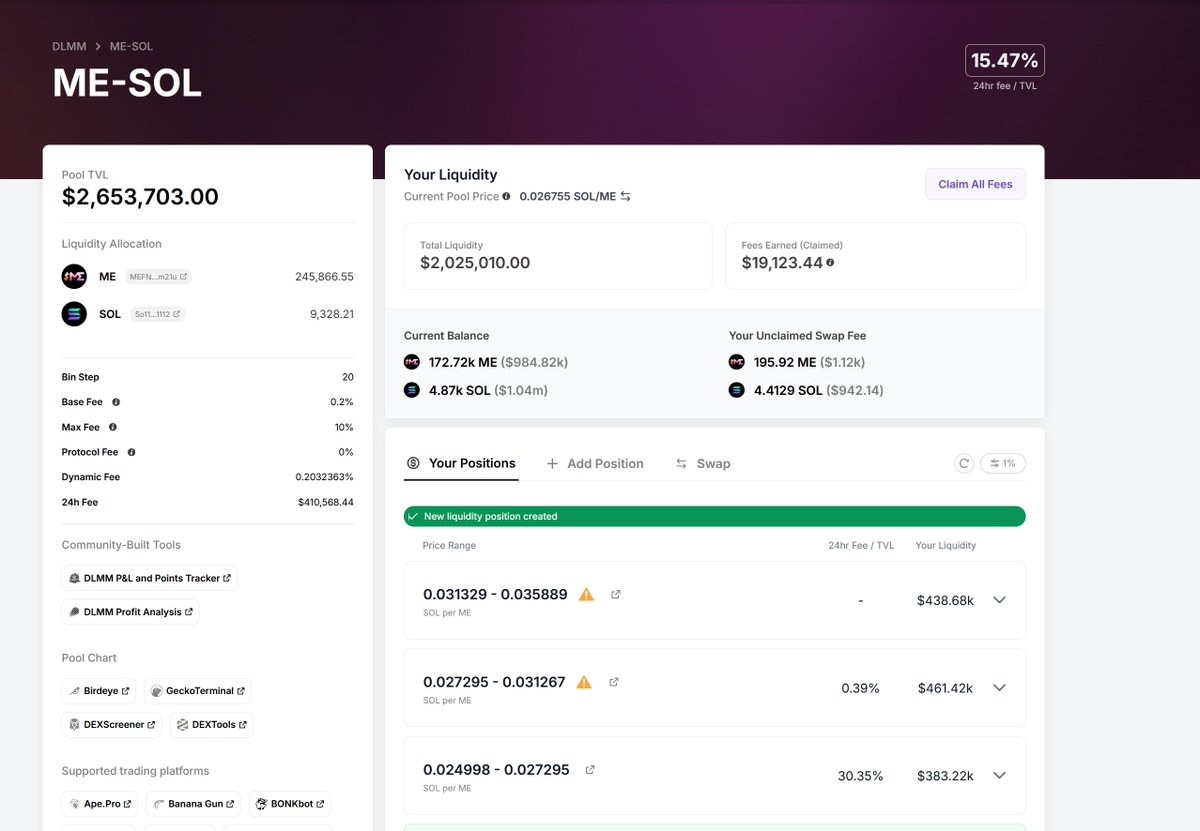This screenshot has height=831, width=1200.
Task: Click the 15.47% fee/TVL badge
Action: pyautogui.click(x=1005, y=60)
